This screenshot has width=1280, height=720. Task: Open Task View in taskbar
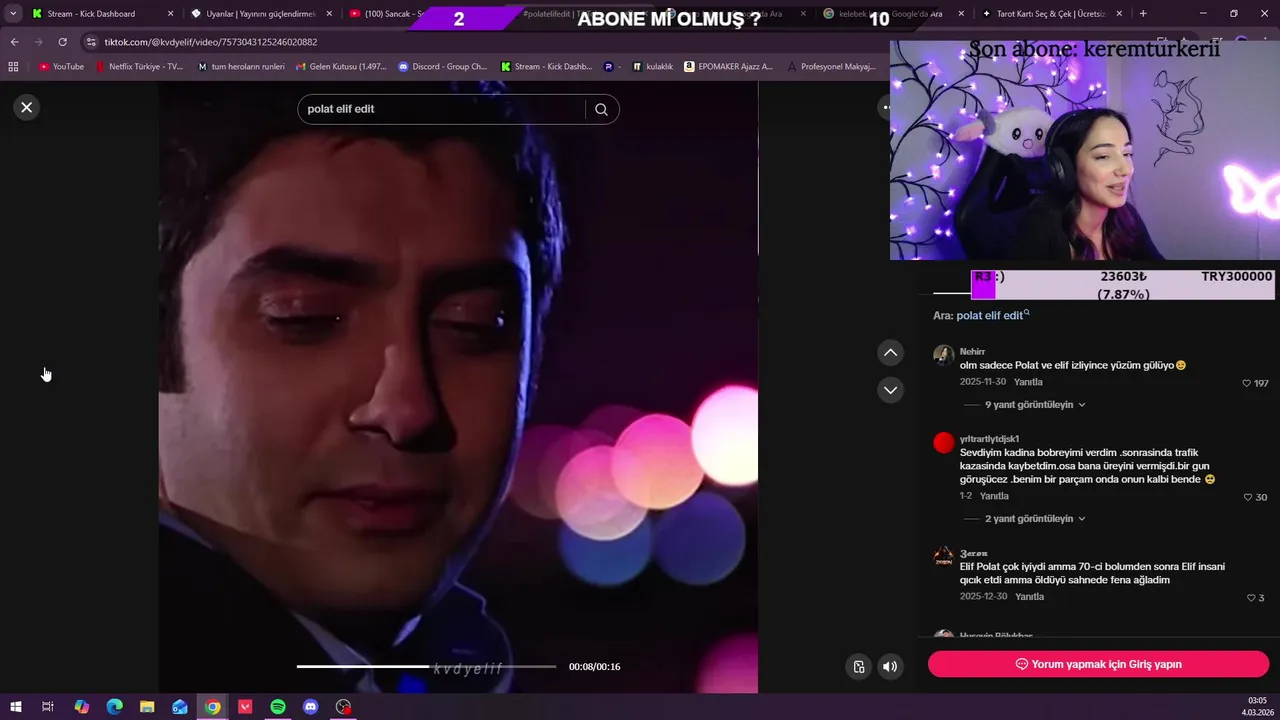(x=47, y=707)
